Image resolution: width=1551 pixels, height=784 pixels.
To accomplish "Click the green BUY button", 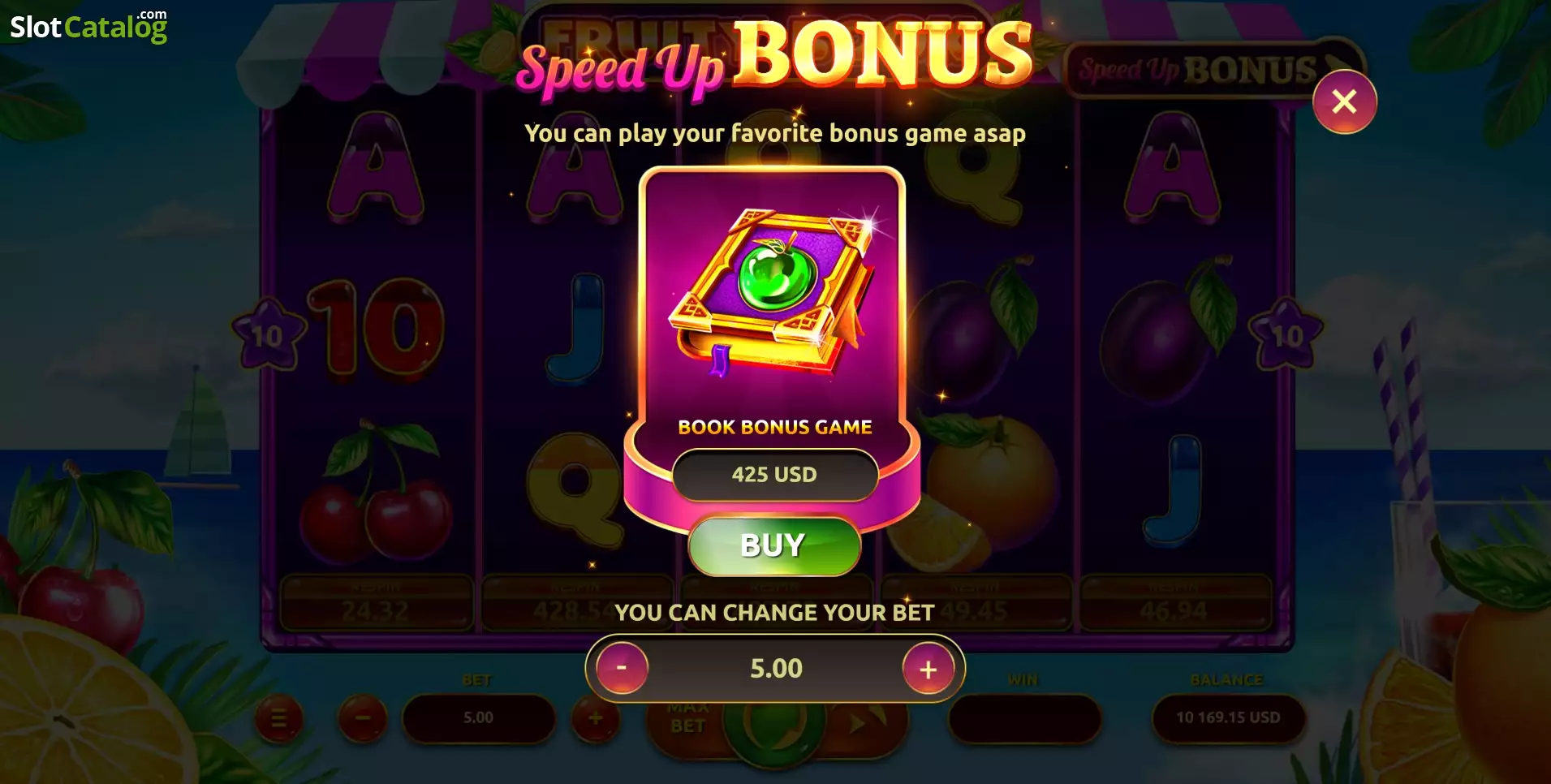I will coord(774,545).
